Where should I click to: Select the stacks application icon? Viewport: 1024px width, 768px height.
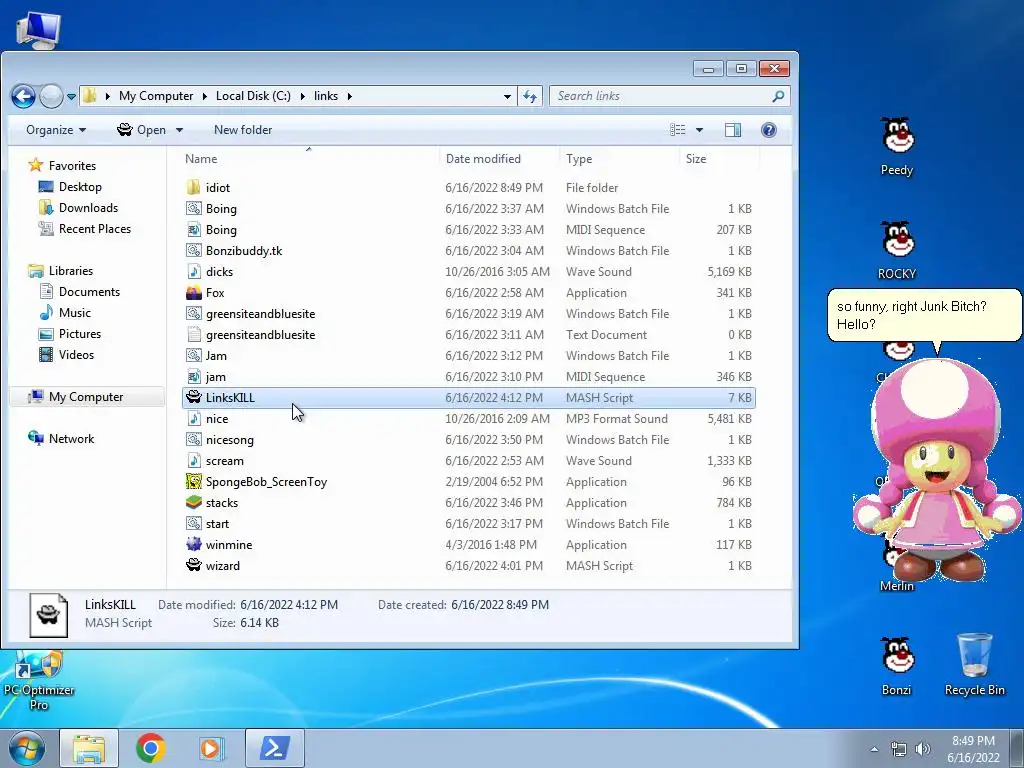pos(193,502)
